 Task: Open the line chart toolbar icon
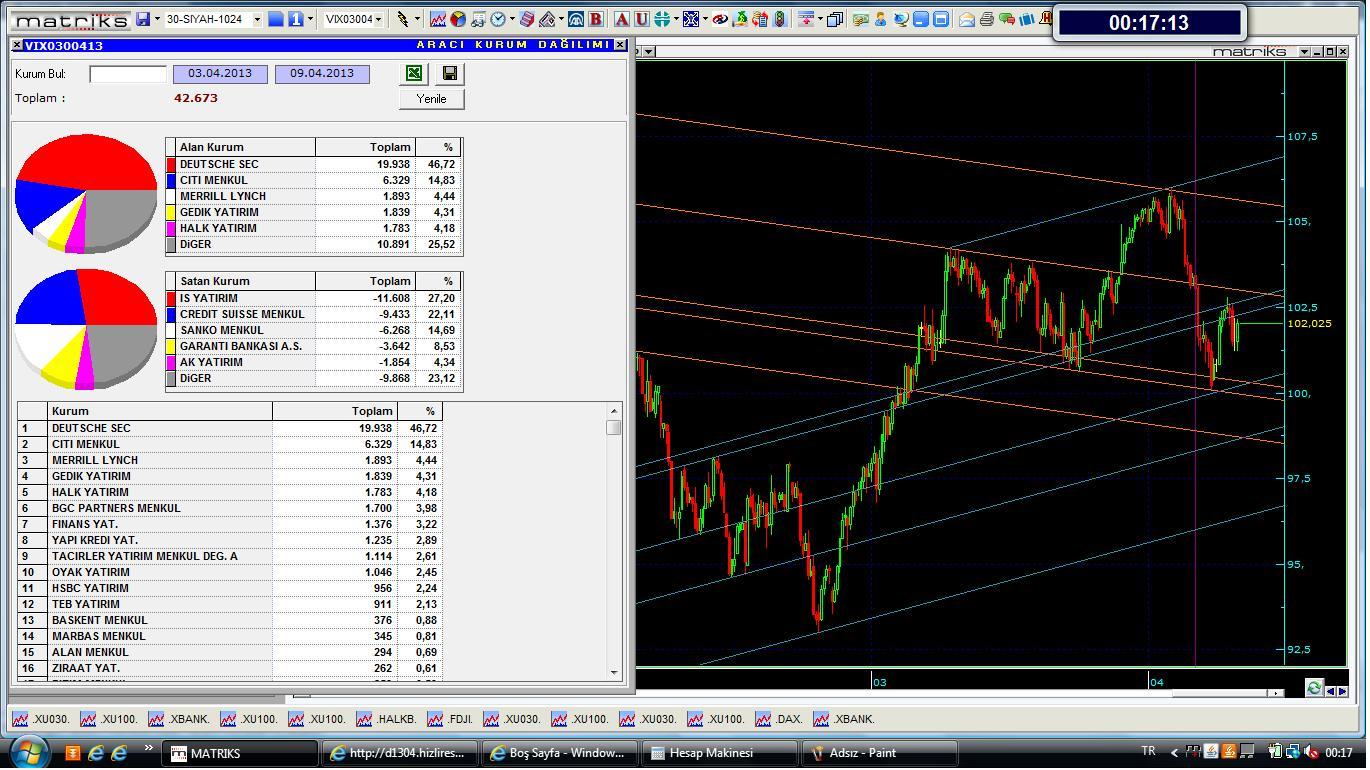coord(438,19)
